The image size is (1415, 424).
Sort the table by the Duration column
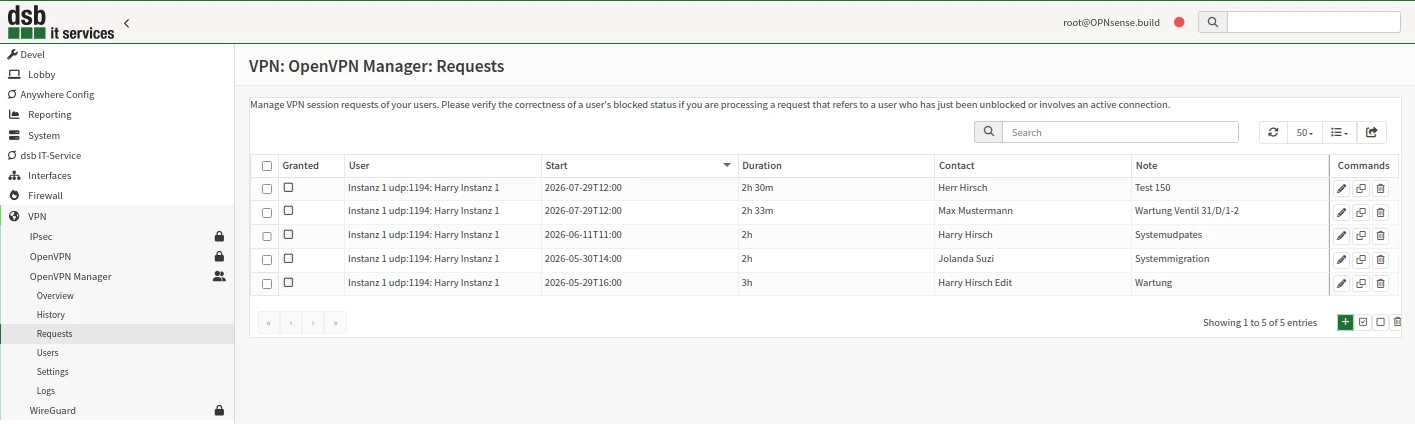coord(835,166)
